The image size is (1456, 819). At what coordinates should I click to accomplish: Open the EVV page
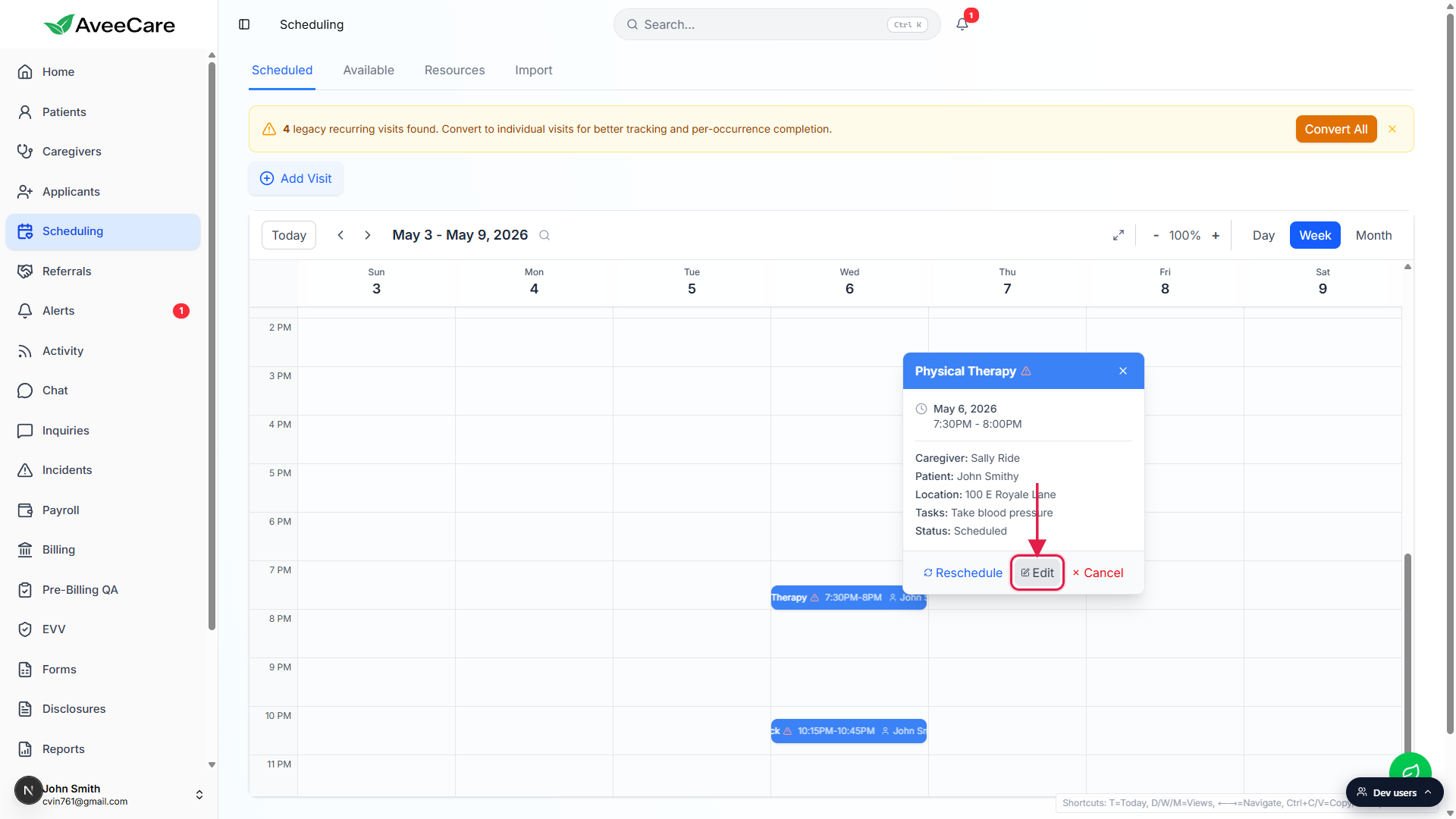103,629
